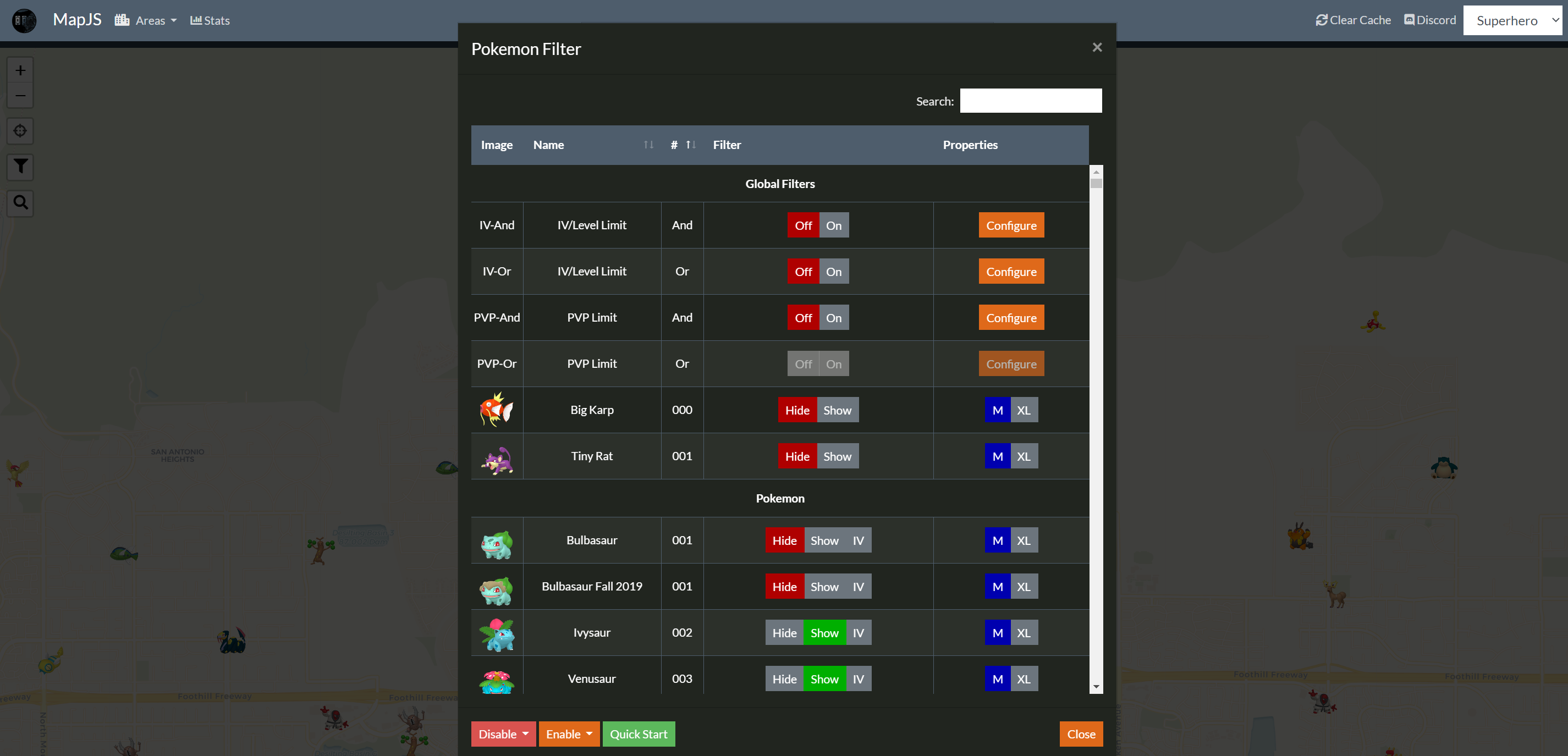Open the Areas menu in navbar
Screen dimensions: 1568x756
tap(146, 21)
